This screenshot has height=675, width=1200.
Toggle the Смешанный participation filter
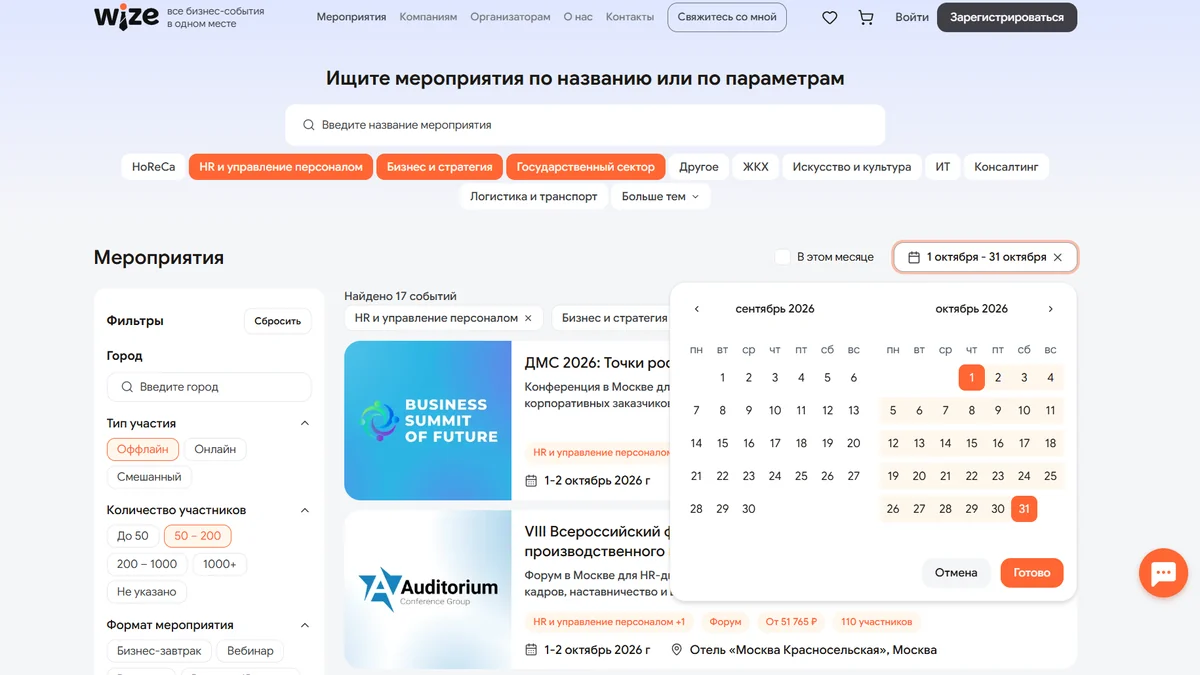tap(149, 477)
